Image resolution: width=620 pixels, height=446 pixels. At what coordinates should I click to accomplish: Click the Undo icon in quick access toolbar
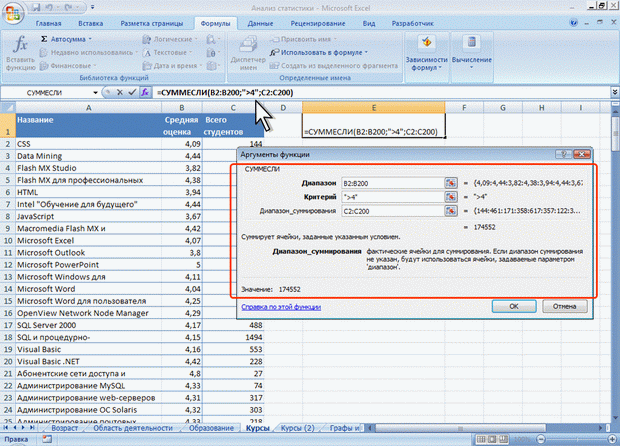[51, 7]
